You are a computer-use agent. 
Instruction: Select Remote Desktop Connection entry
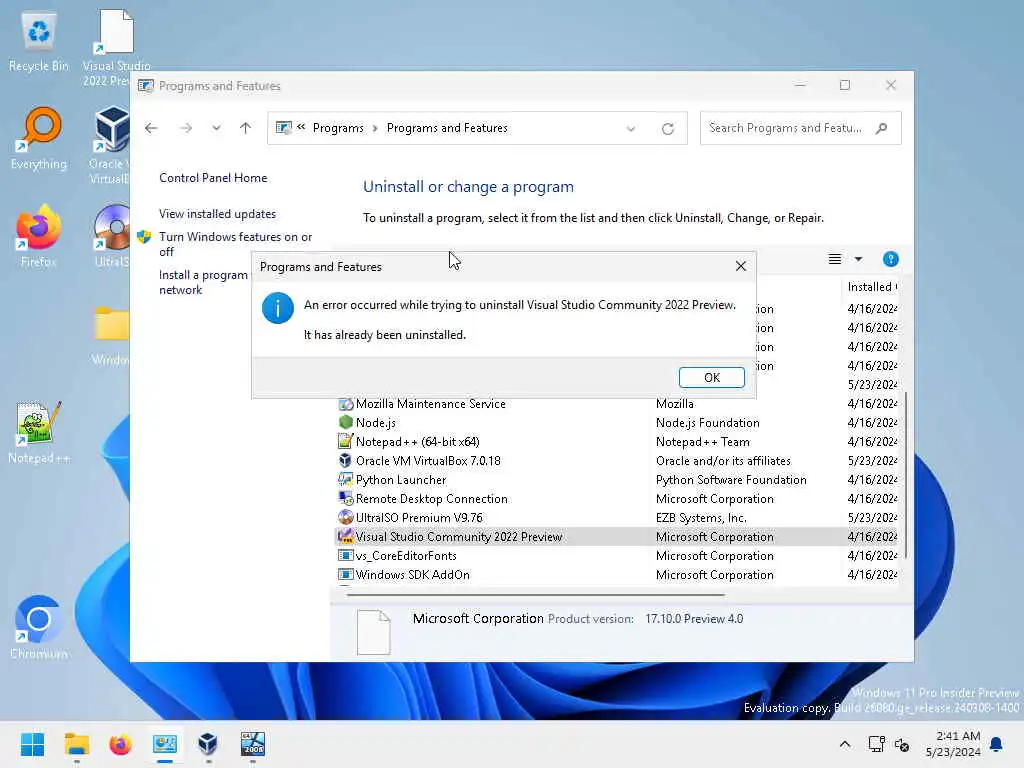pos(617,498)
